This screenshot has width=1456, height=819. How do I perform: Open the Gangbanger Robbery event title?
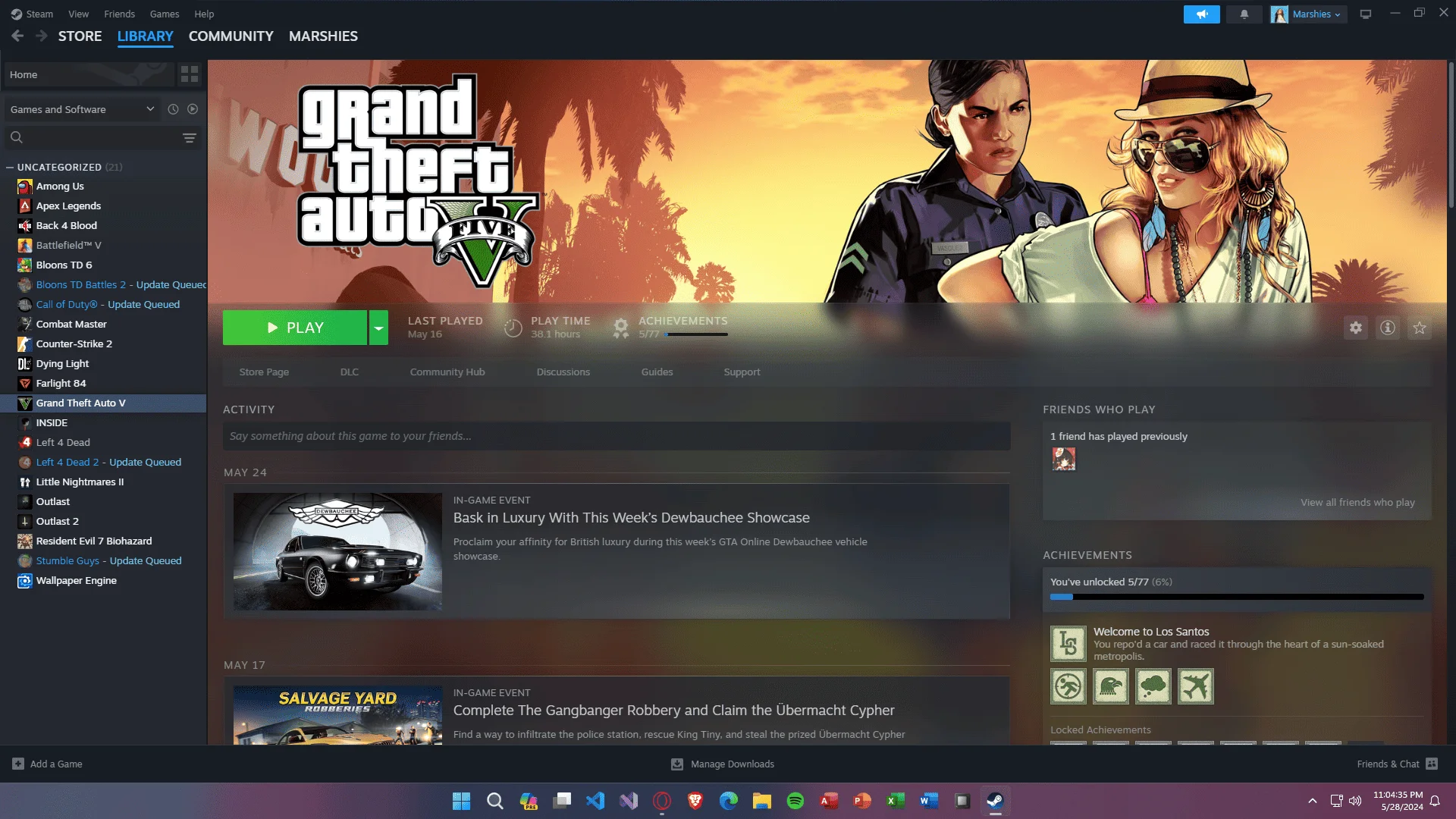(673, 711)
